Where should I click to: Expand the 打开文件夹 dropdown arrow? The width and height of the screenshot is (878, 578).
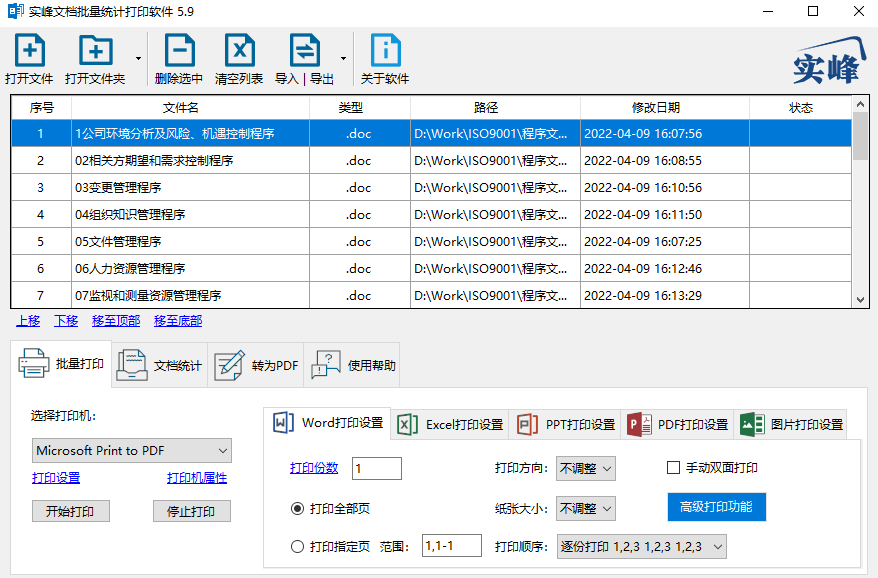pyautogui.click(x=138, y=59)
